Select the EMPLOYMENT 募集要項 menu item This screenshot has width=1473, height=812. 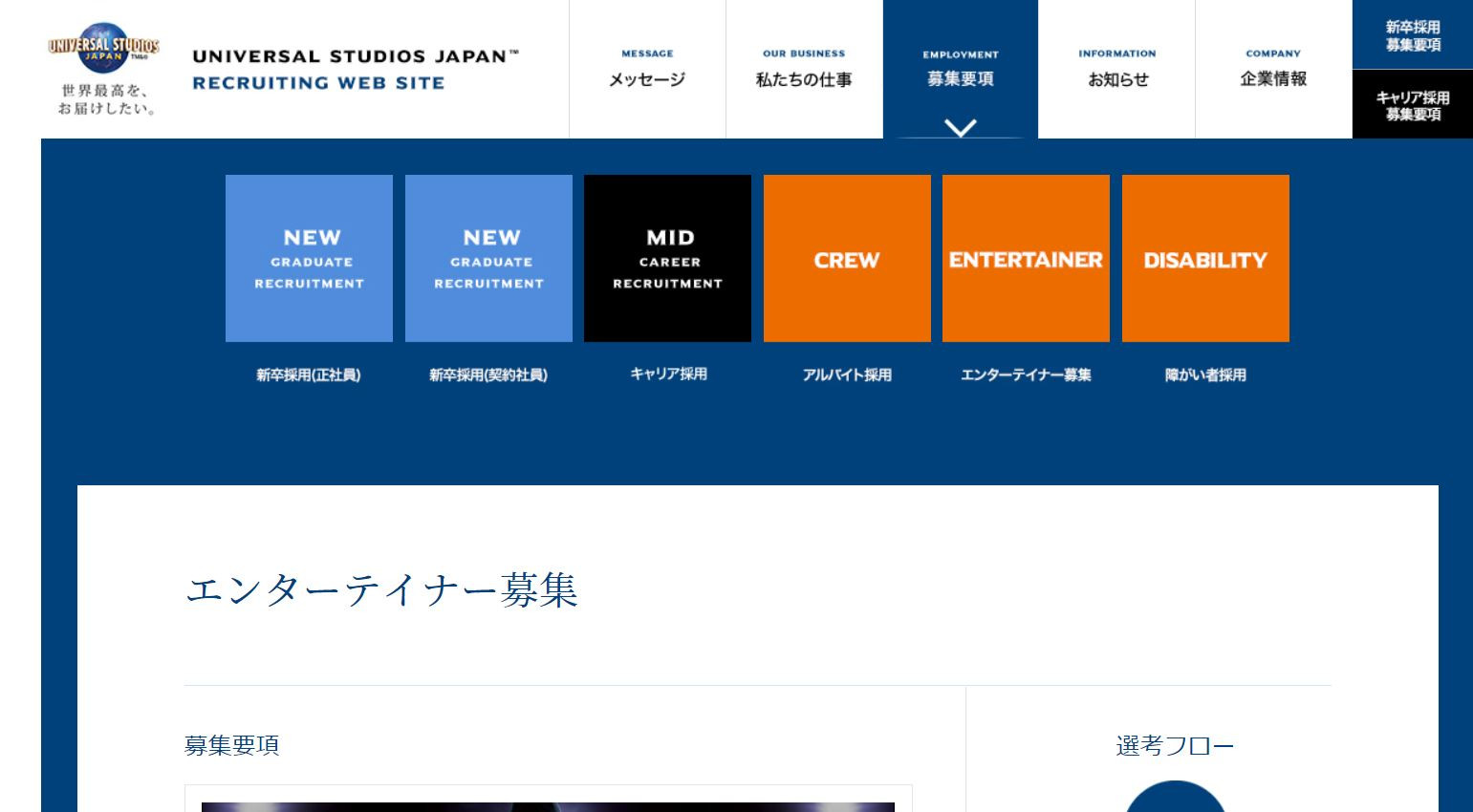(960, 69)
